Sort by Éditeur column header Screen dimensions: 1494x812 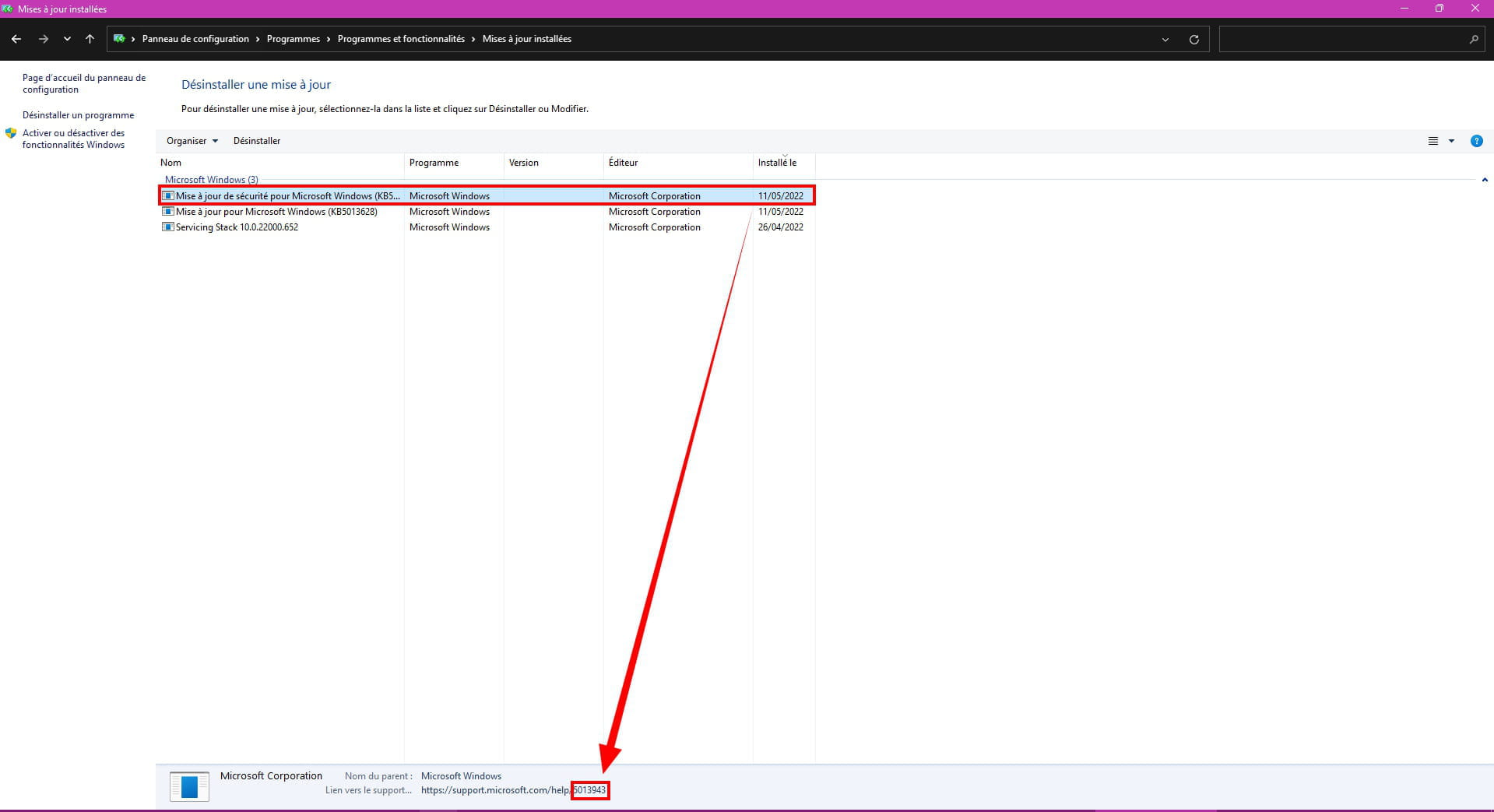click(678, 163)
